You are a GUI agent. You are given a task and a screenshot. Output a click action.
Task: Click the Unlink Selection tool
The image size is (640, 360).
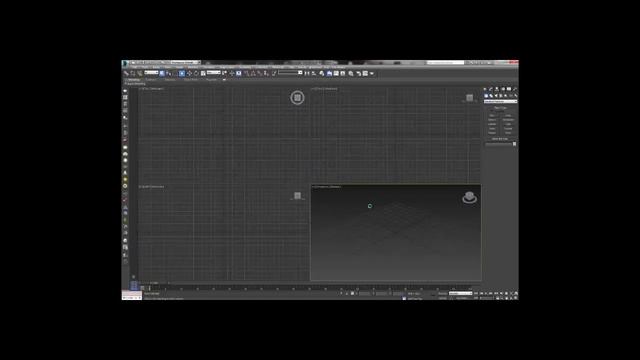pyautogui.click(x=133, y=73)
